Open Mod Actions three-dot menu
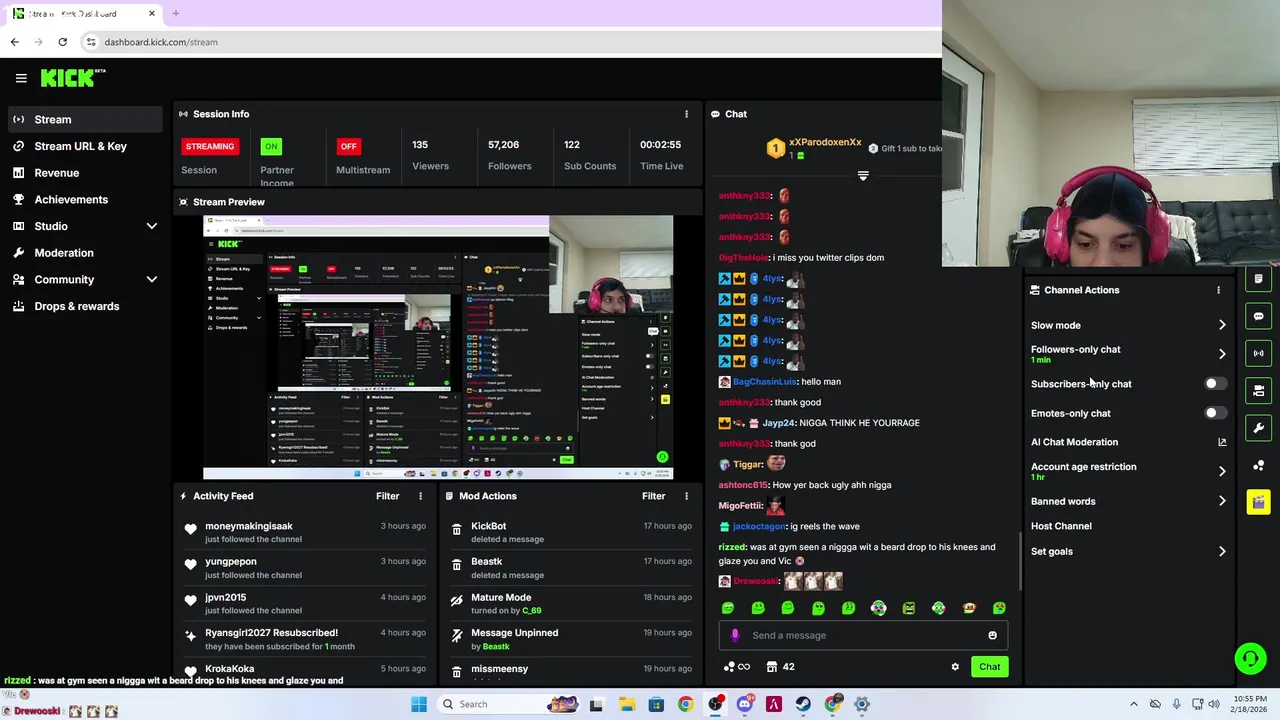Image resolution: width=1280 pixels, height=720 pixels. click(686, 496)
